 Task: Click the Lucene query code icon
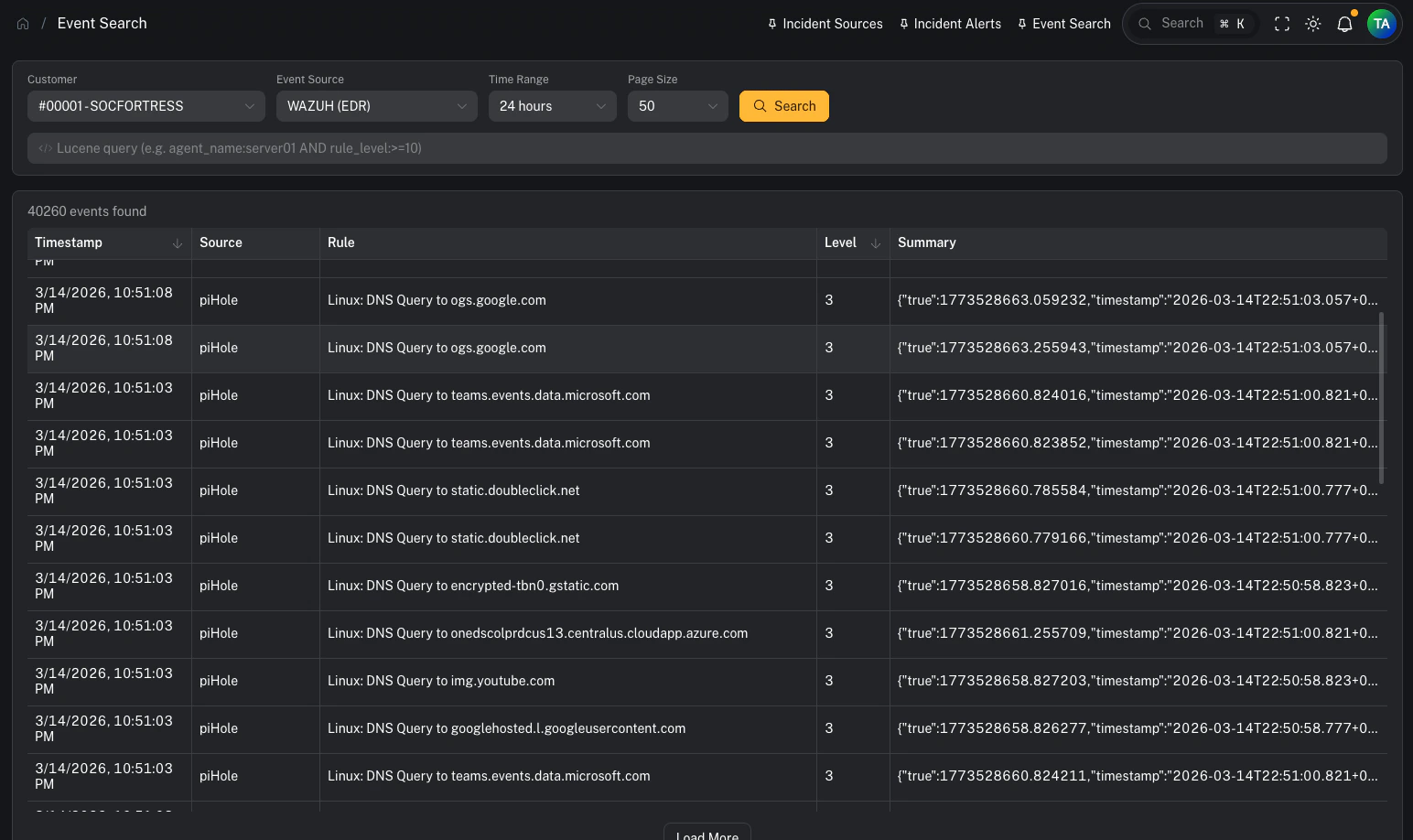click(x=46, y=147)
